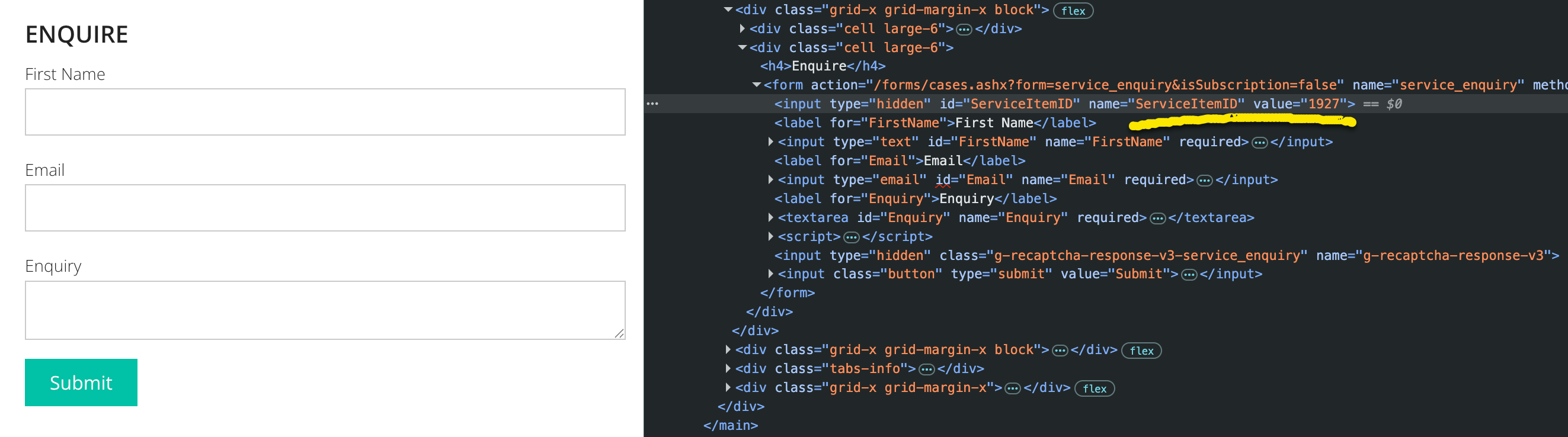Click the value "1927" attribute text
This screenshot has height=437, width=1568.
1323,104
